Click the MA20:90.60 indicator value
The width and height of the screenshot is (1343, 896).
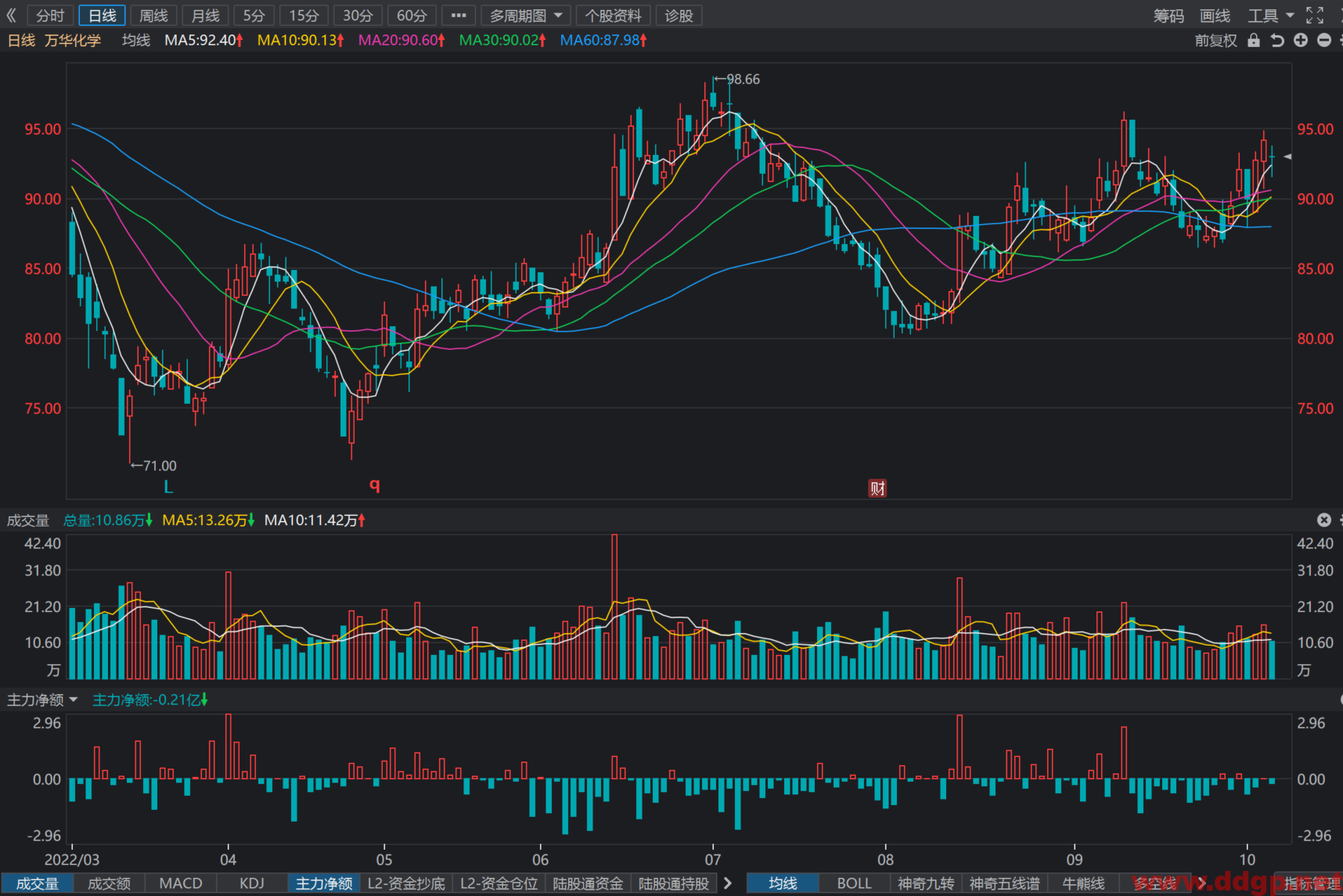pyautogui.click(x=401, y=40)
